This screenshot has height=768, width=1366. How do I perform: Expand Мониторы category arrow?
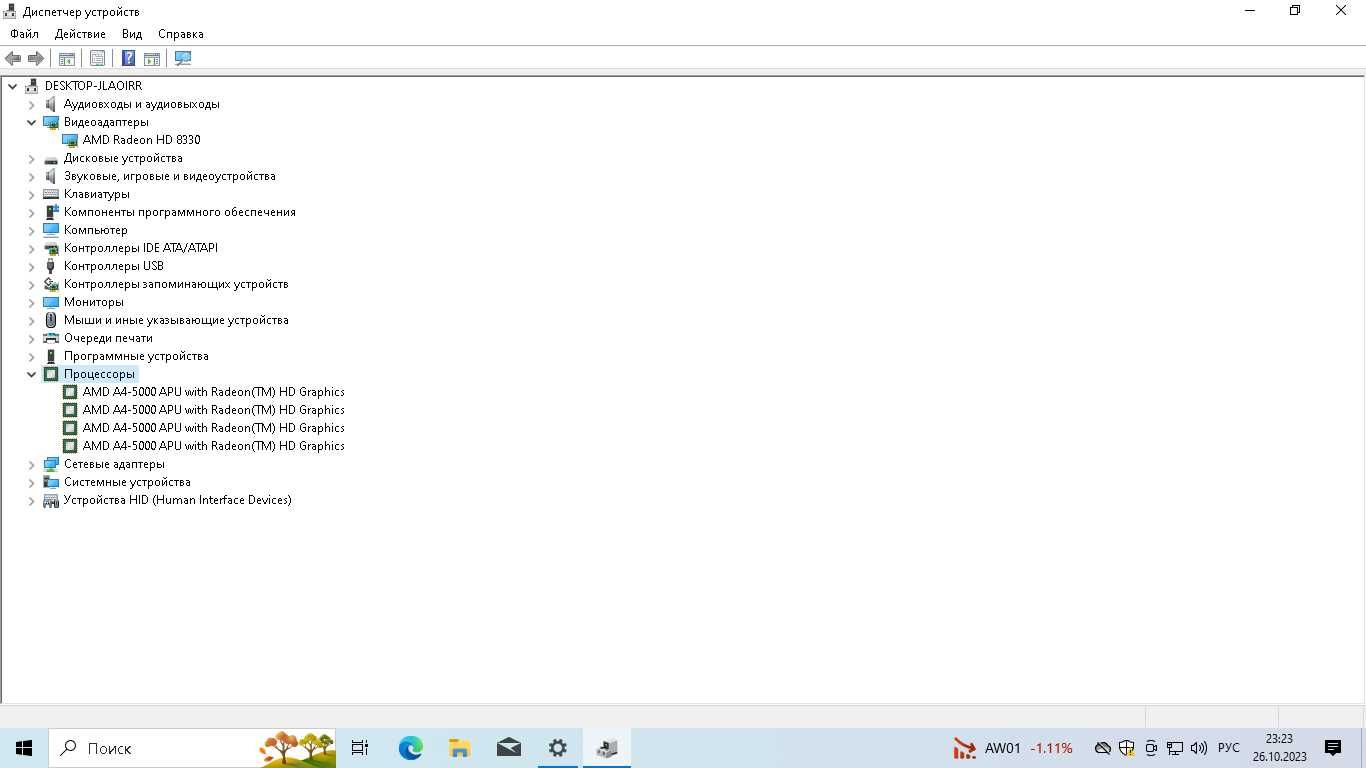click(31, 302)
